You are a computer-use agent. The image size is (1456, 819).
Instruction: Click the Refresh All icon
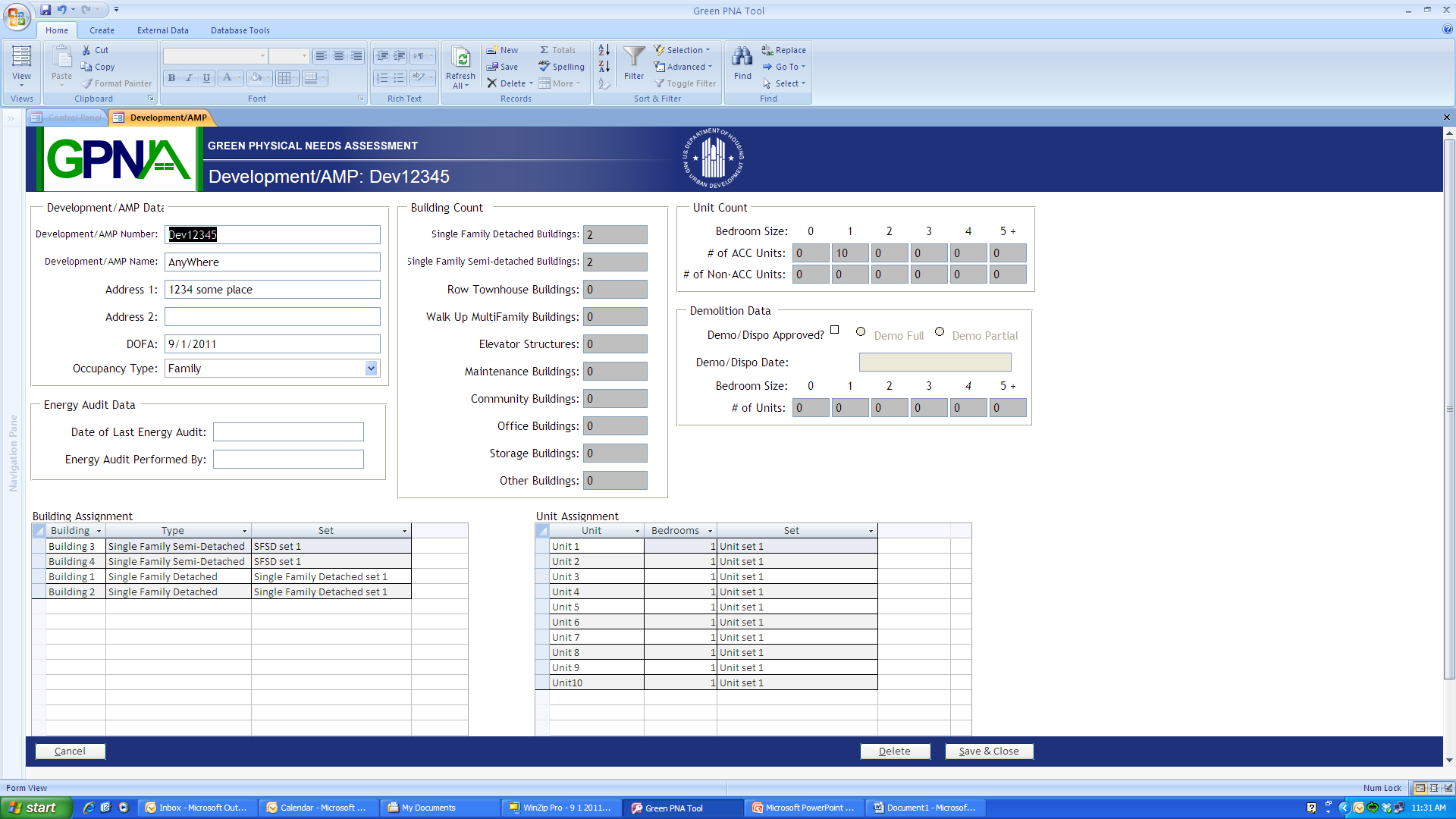point(460,58)
